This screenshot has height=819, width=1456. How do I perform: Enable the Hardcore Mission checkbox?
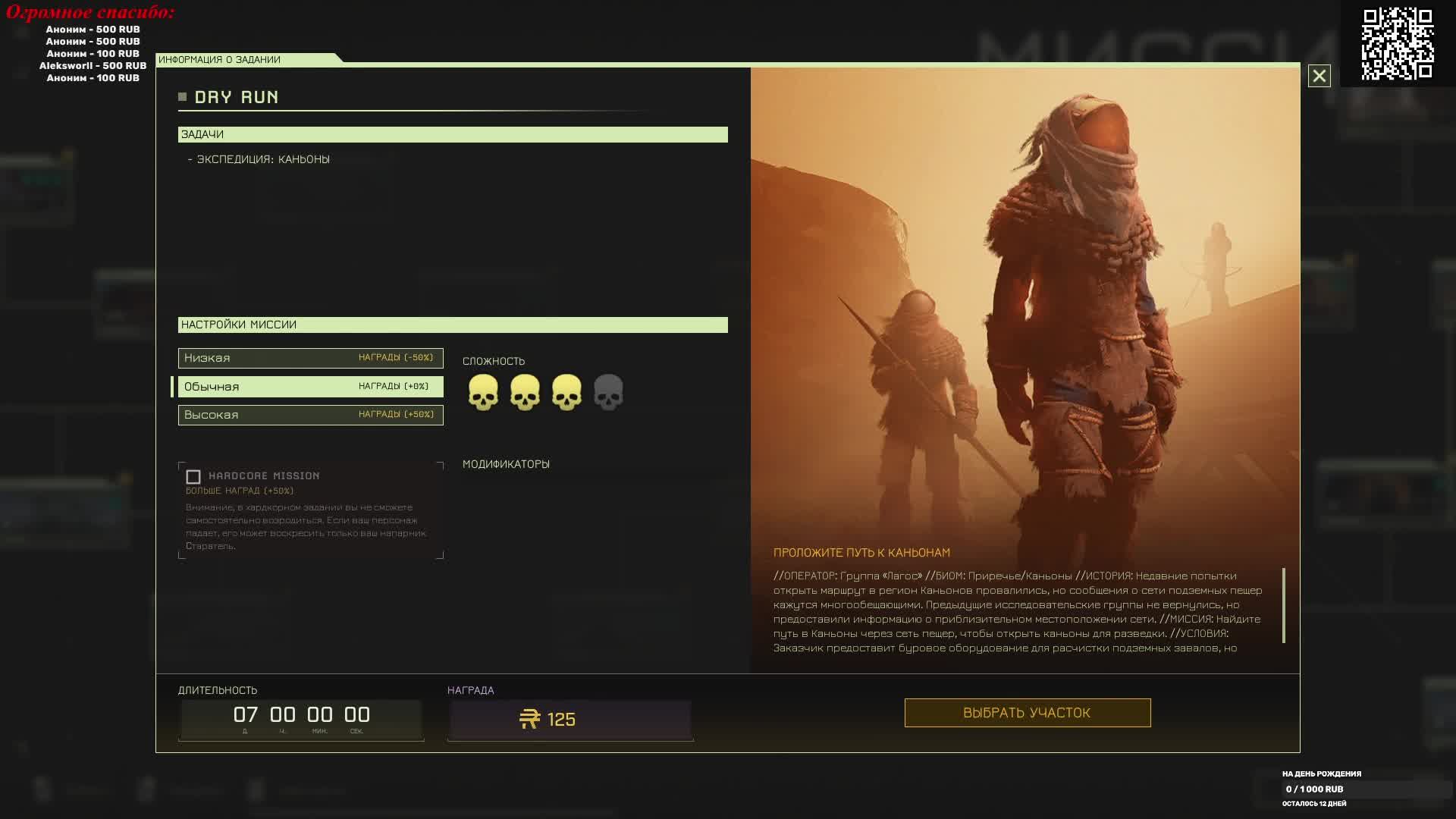193,477
